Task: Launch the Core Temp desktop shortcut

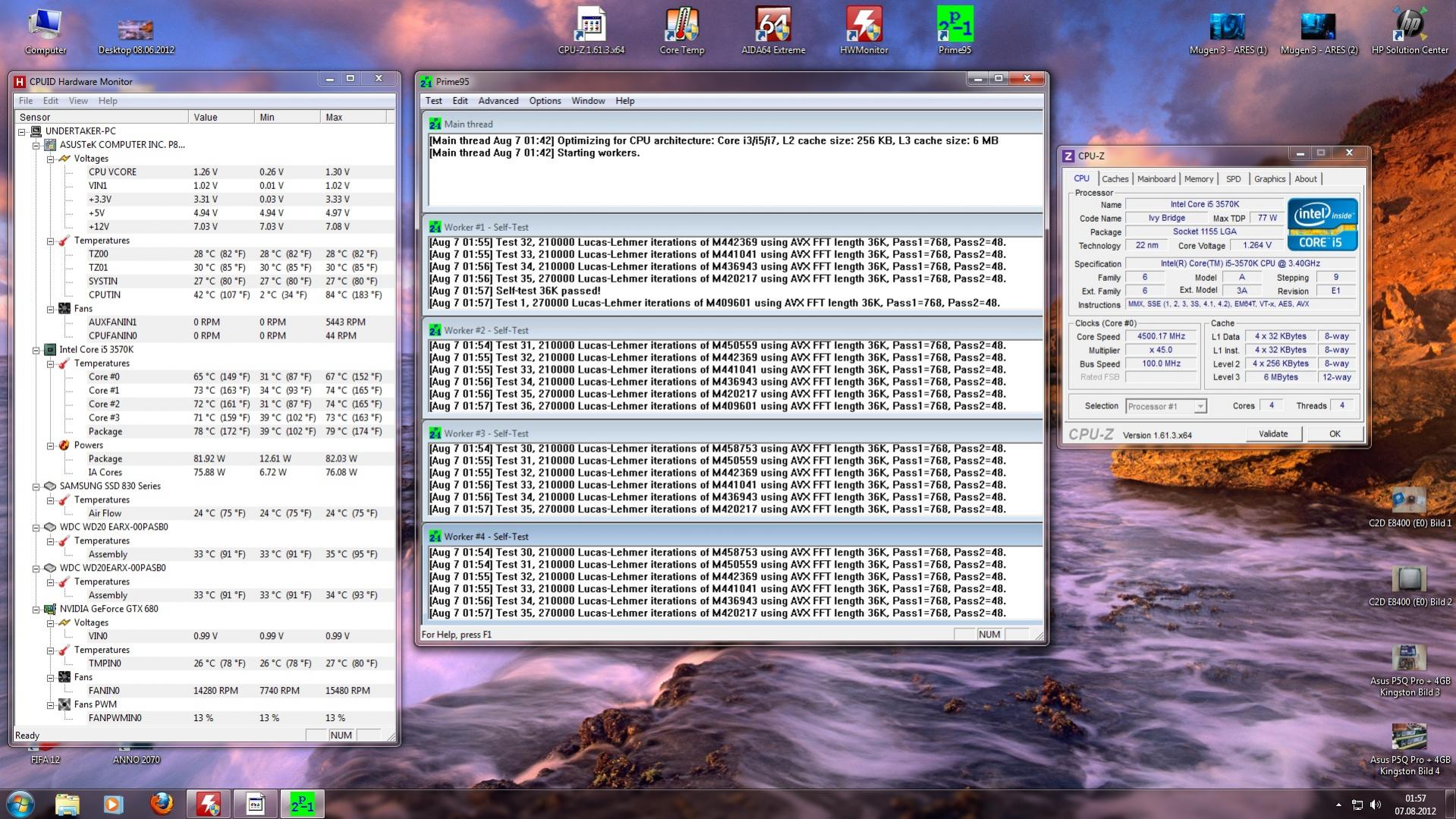Action: click(682, 30)
